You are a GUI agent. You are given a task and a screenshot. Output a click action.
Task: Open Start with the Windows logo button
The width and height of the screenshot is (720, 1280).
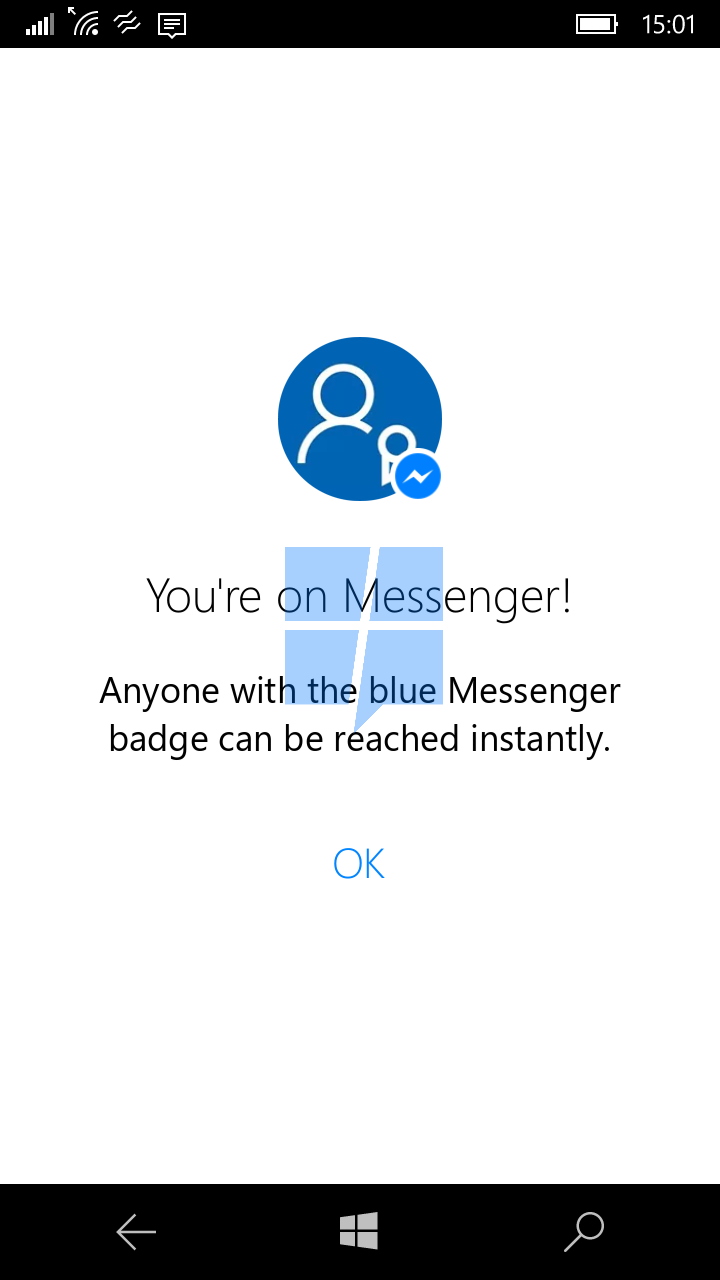(359, 1231)
